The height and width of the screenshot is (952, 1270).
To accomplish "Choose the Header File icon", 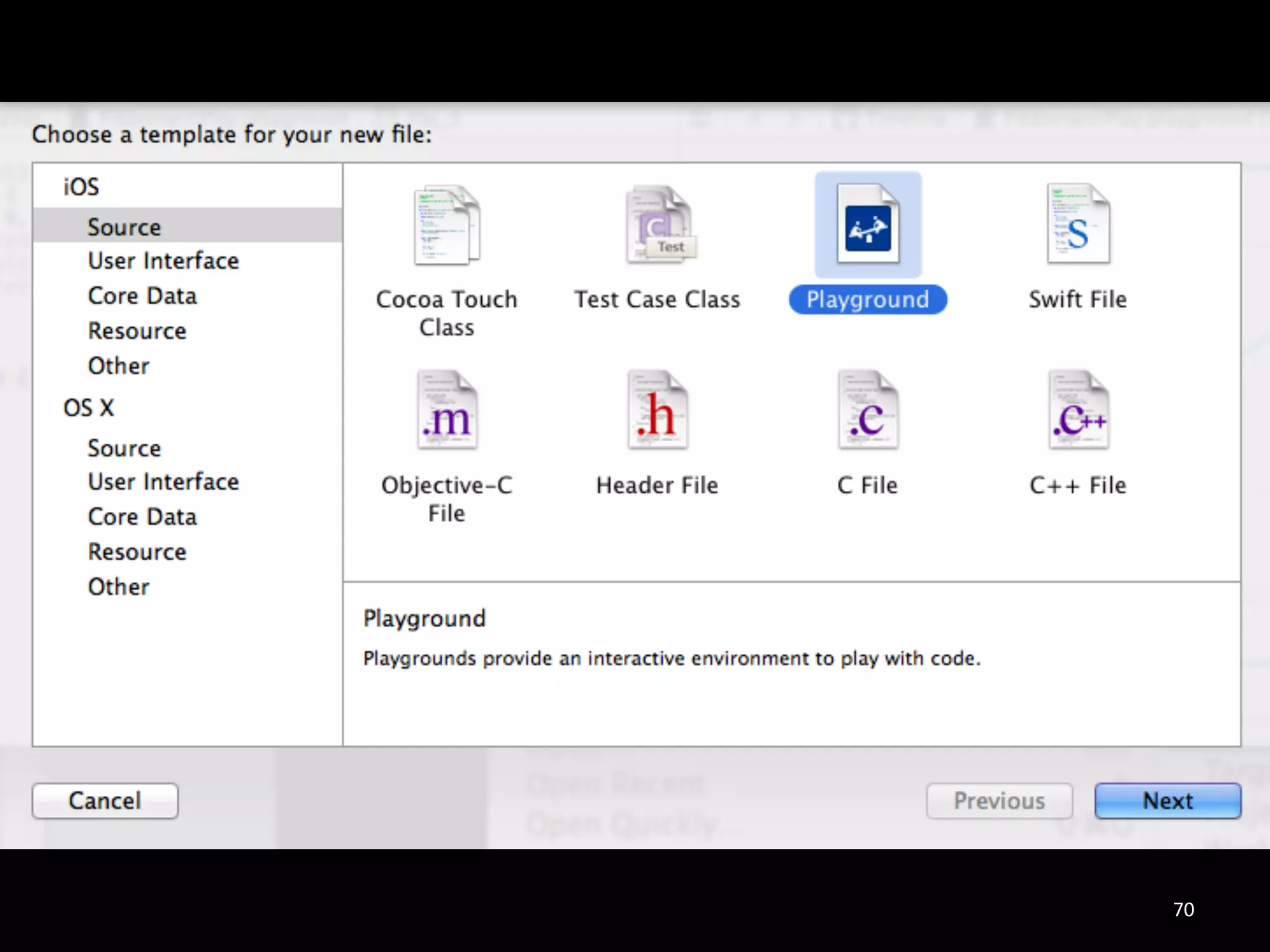I will [x=657, y=410].
